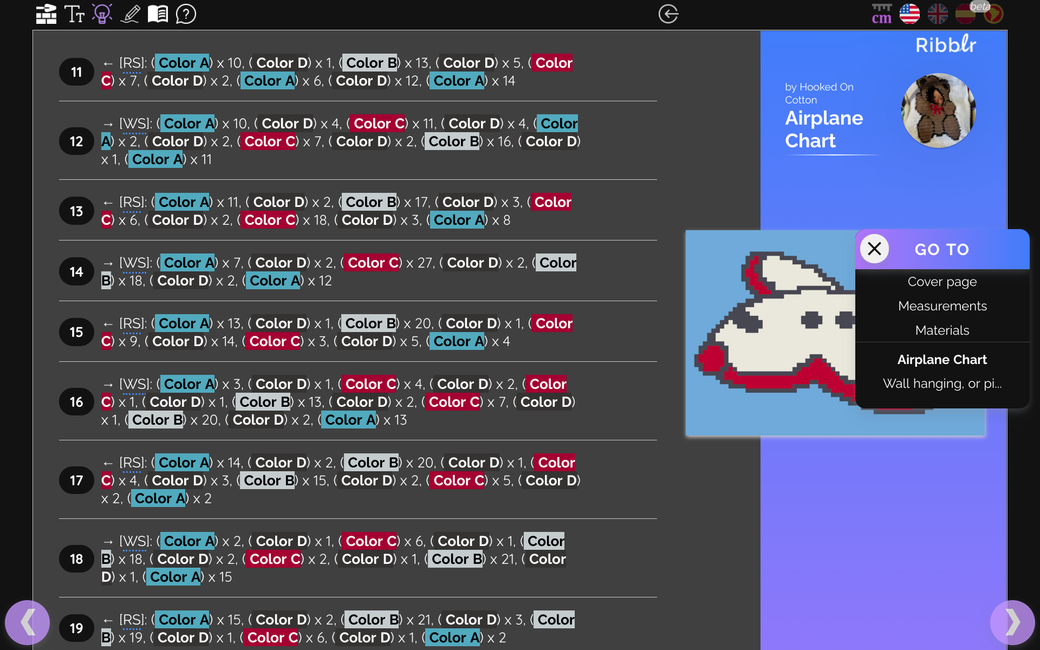
Task: Open the book reading mode icon
Action: (x=158, y=14)
